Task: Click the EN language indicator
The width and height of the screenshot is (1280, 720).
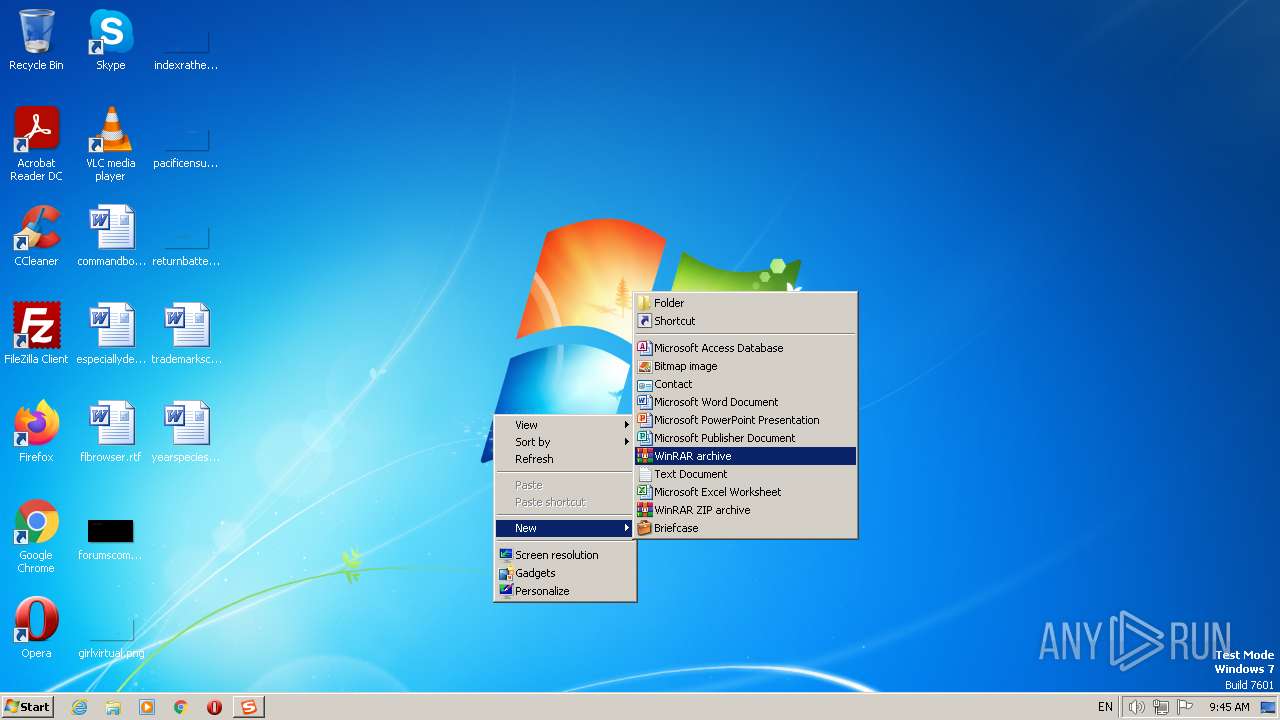Action: [x=1105, y=707]
